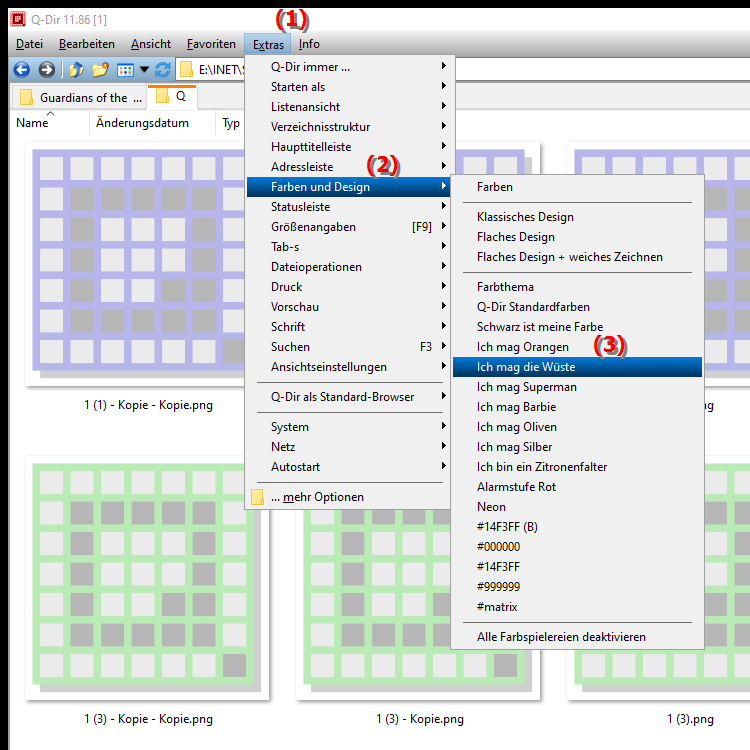The image size is (750, 750).
Task: Open Dateioperationen submenu
Action: coord(348,267)
